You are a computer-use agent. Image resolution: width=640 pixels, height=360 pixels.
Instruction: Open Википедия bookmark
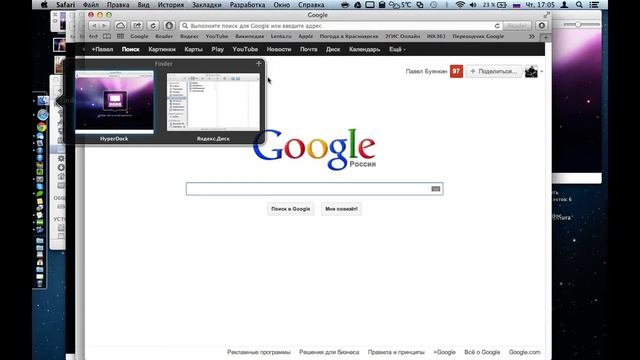click(x=249, y=36)
